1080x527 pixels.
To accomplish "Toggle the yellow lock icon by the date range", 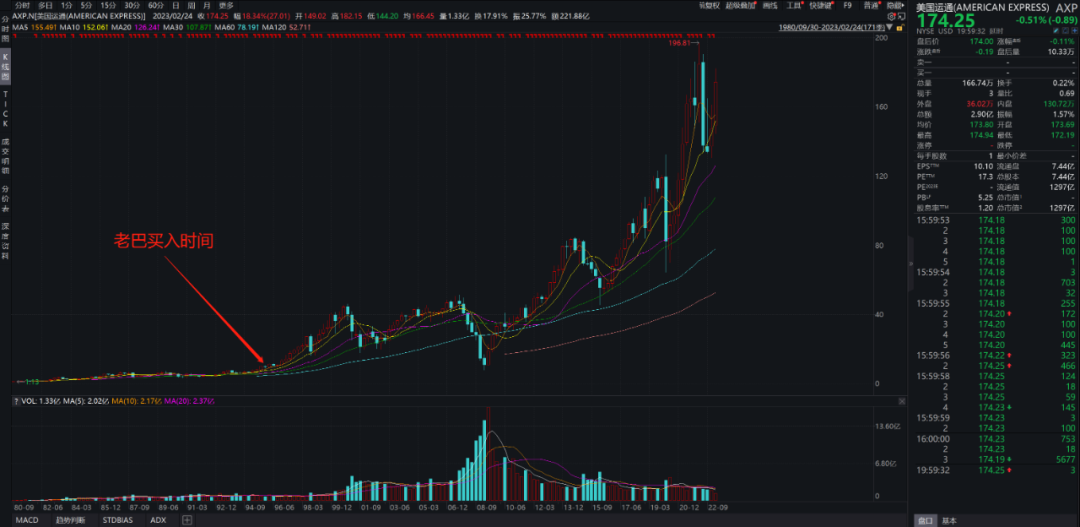I will click(x=900, y=28).
